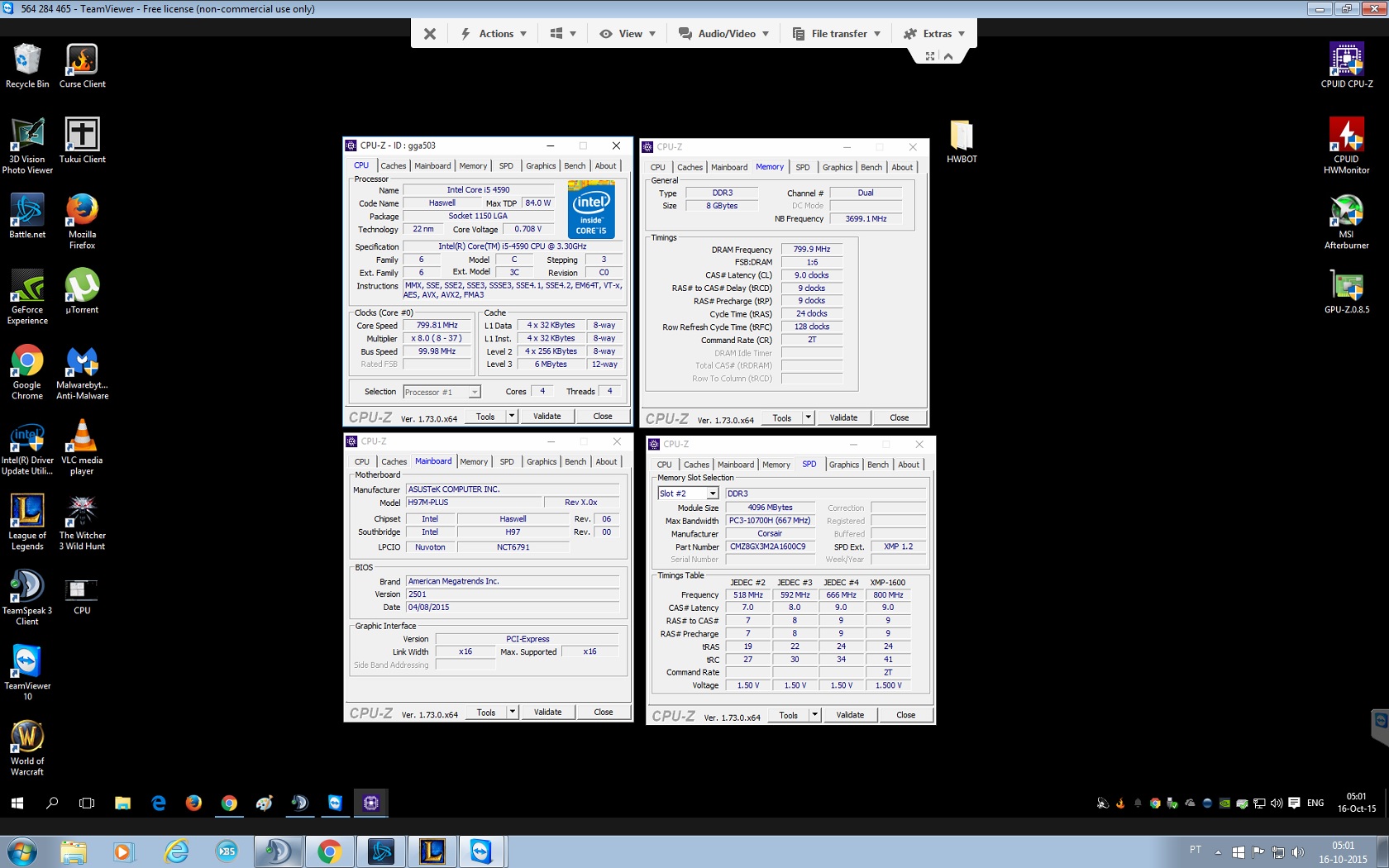Open Intel Driver Update Utility icon
The height and width of the screenshot is (868, 1389).
pos(27,447)
